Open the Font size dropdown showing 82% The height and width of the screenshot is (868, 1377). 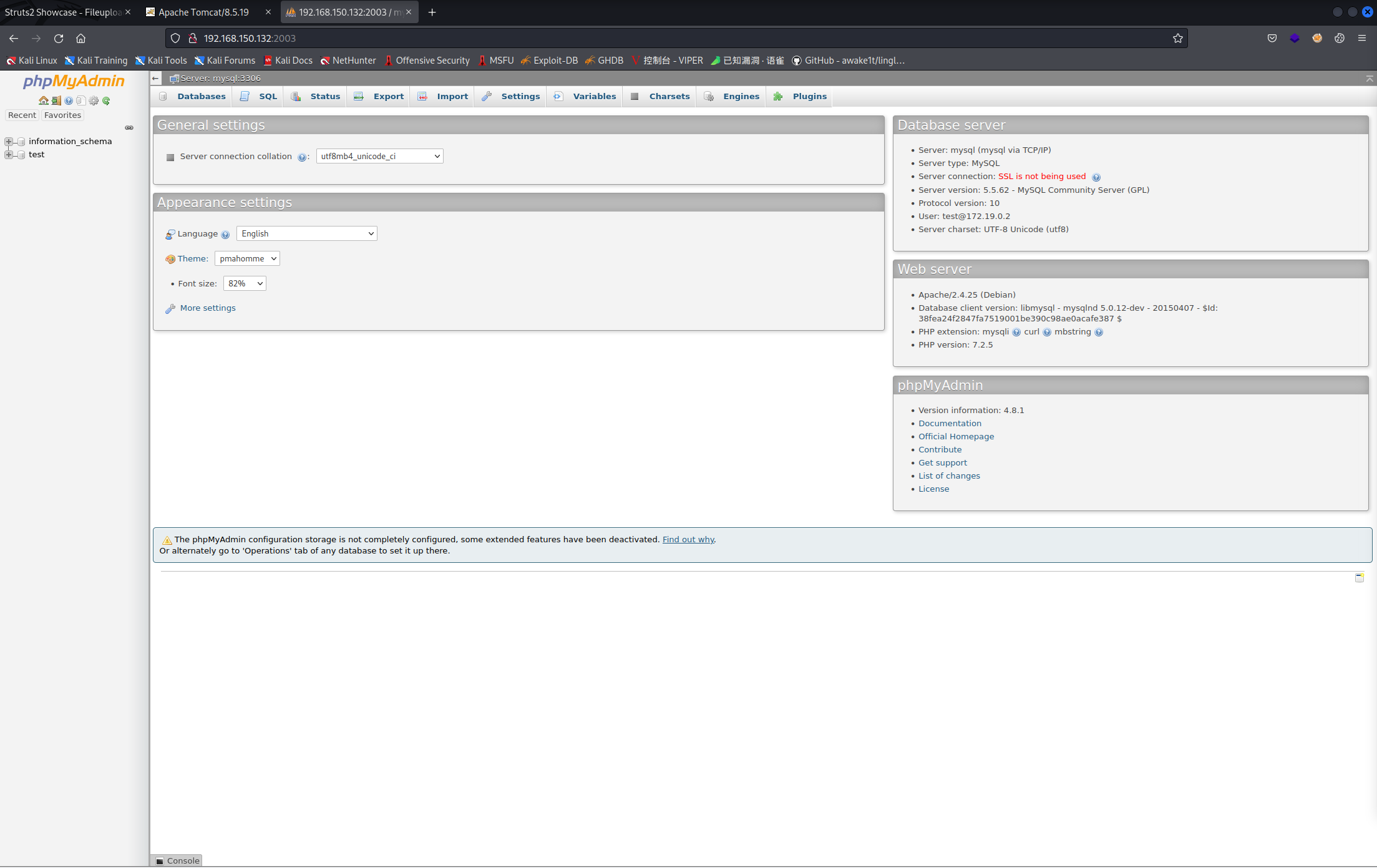pyautogui.click(x=245, y=283)
